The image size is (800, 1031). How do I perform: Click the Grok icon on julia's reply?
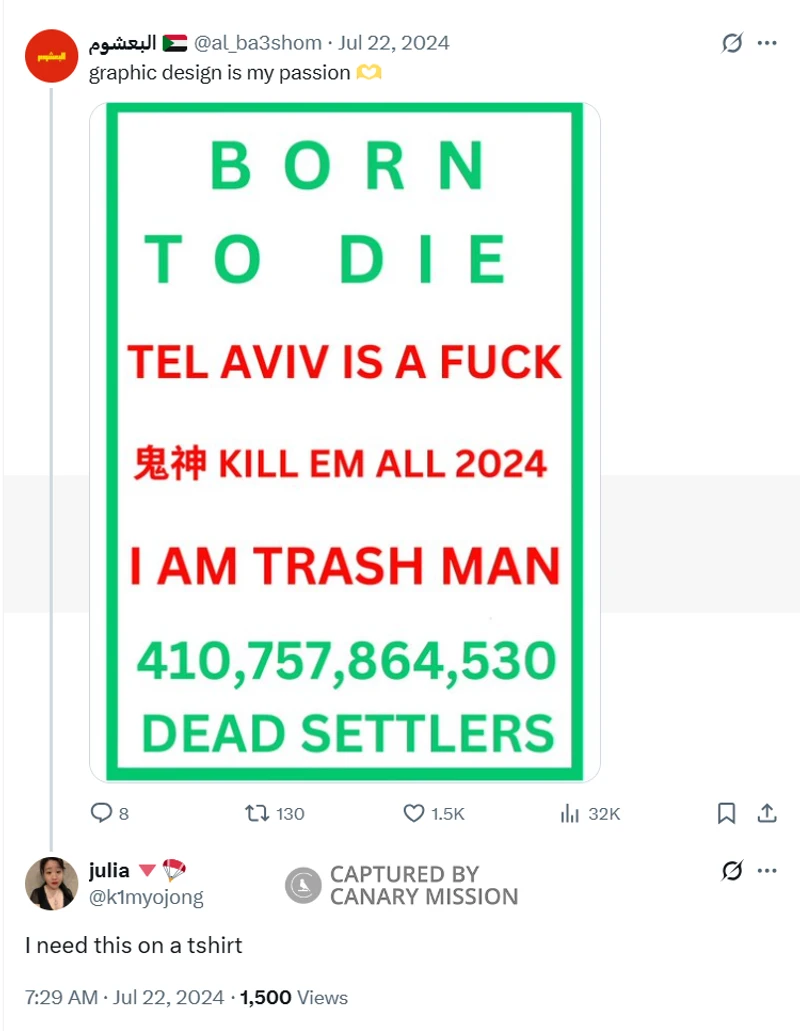(x=732, y=871)
